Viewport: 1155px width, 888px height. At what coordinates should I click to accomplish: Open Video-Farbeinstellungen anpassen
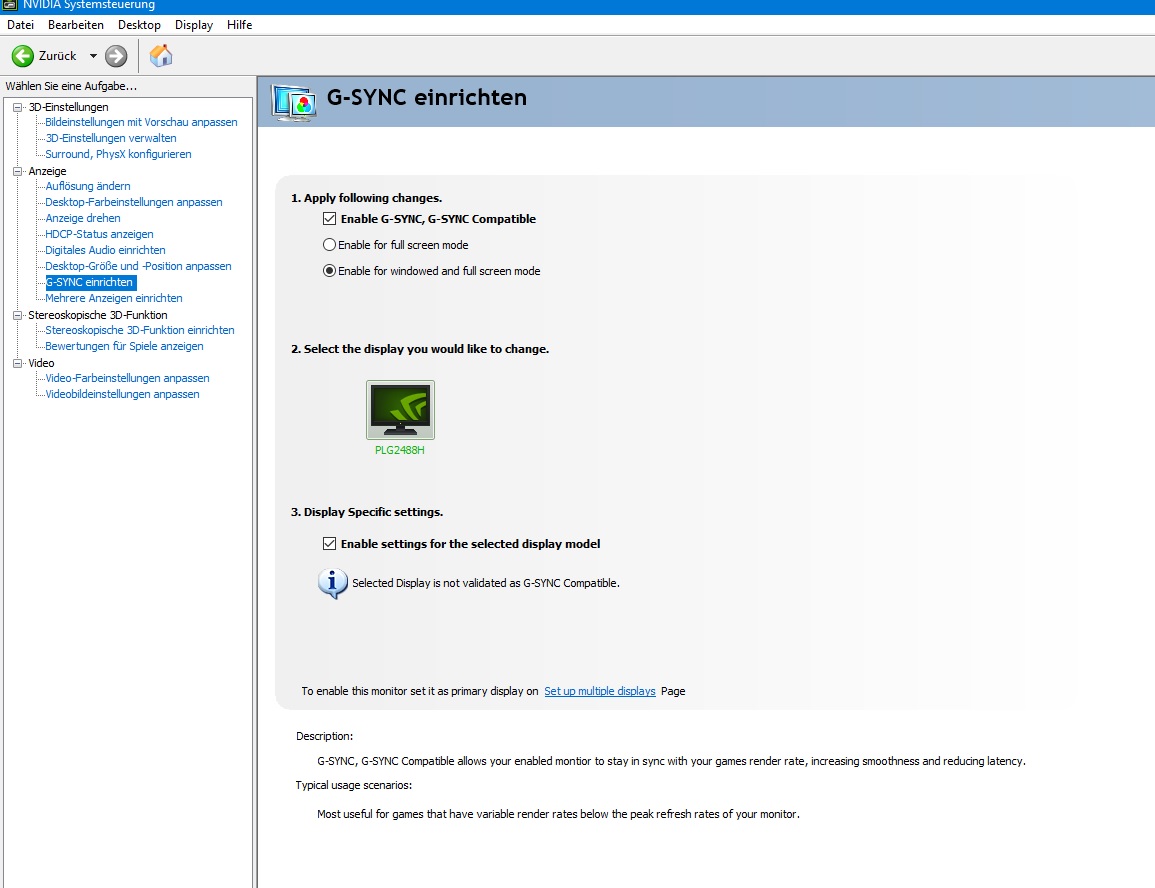[x=127, y=378]
